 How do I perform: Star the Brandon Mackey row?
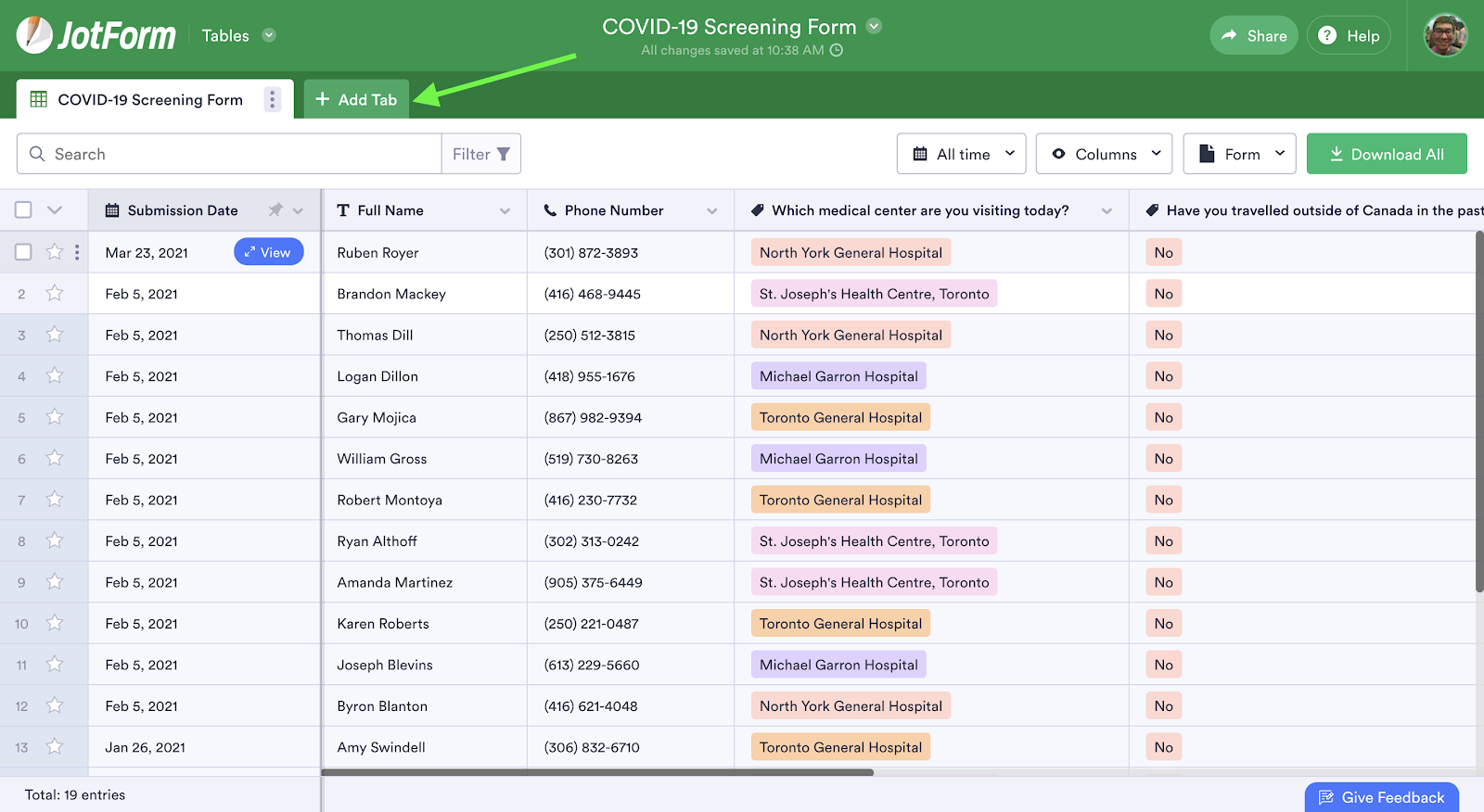pyautogui.click(x=55, y=294)
